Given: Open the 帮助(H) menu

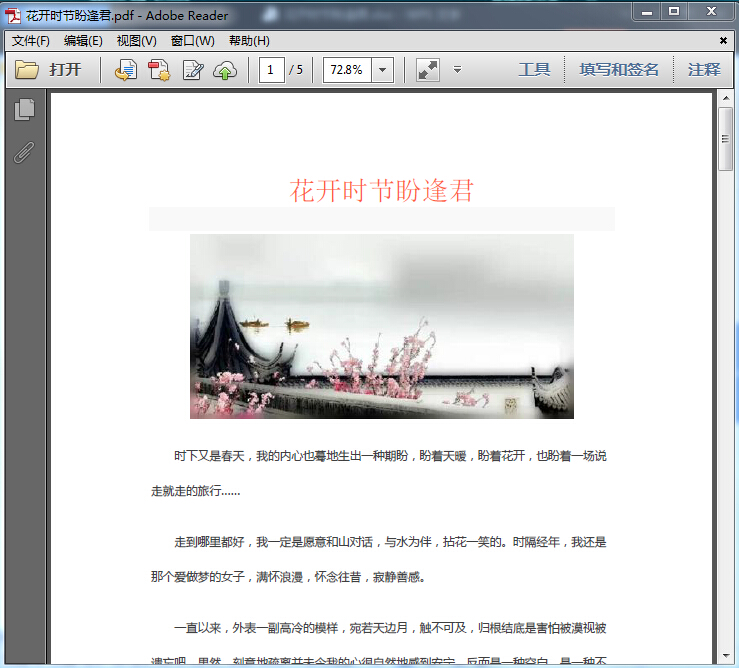Looking at the screenshot, I should tap(249, 41).
